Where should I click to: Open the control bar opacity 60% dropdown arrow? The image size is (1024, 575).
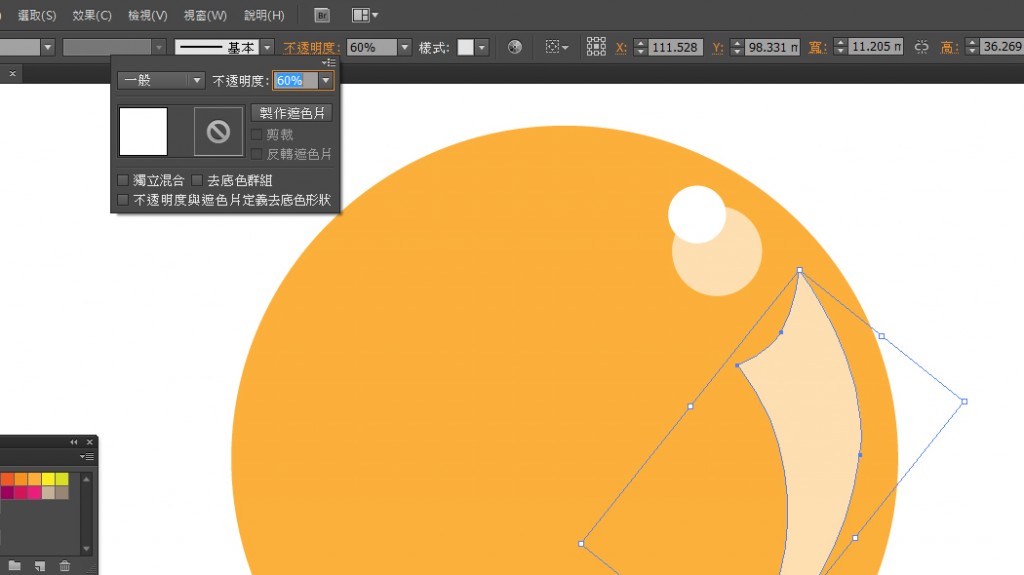[404, 47]
